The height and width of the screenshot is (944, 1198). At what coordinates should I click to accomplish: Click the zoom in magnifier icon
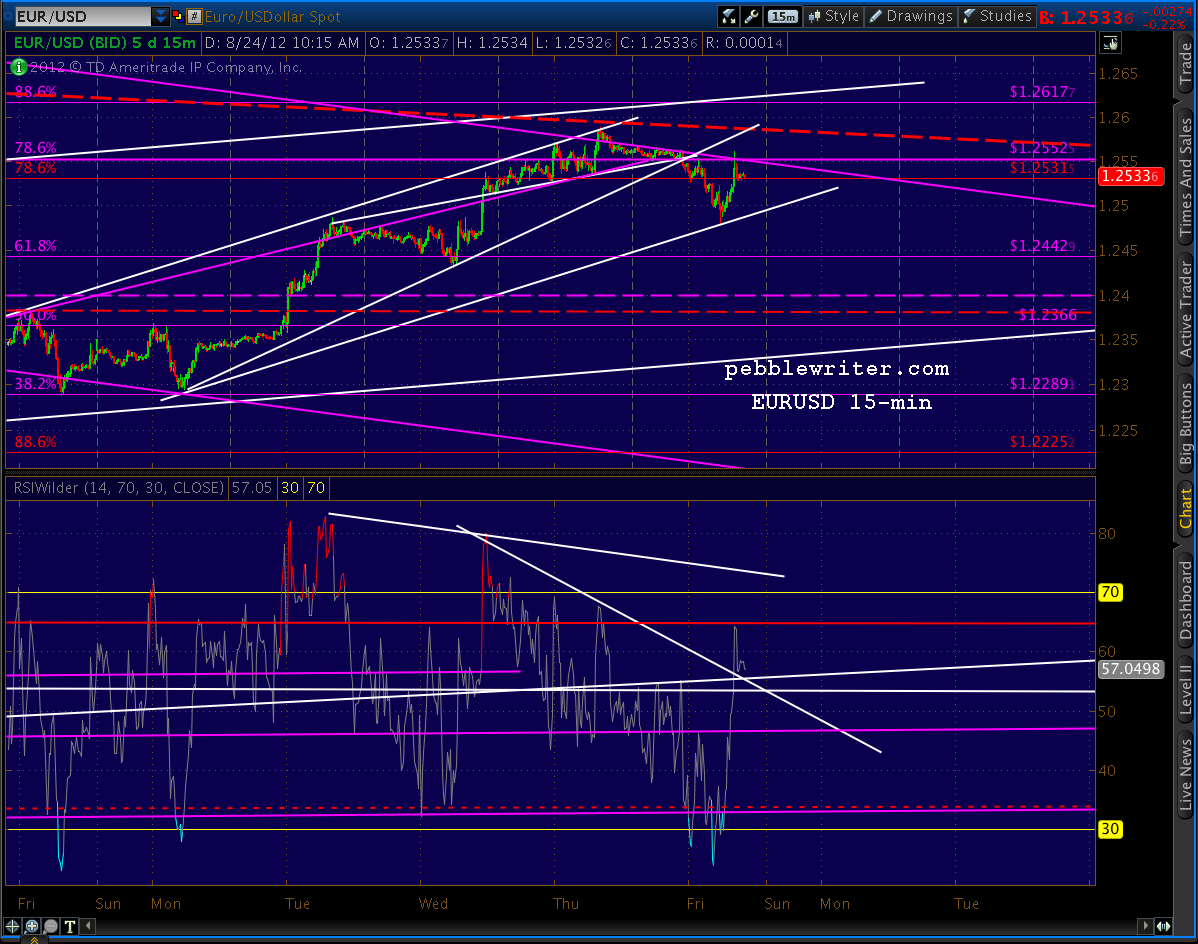(31, 926)
